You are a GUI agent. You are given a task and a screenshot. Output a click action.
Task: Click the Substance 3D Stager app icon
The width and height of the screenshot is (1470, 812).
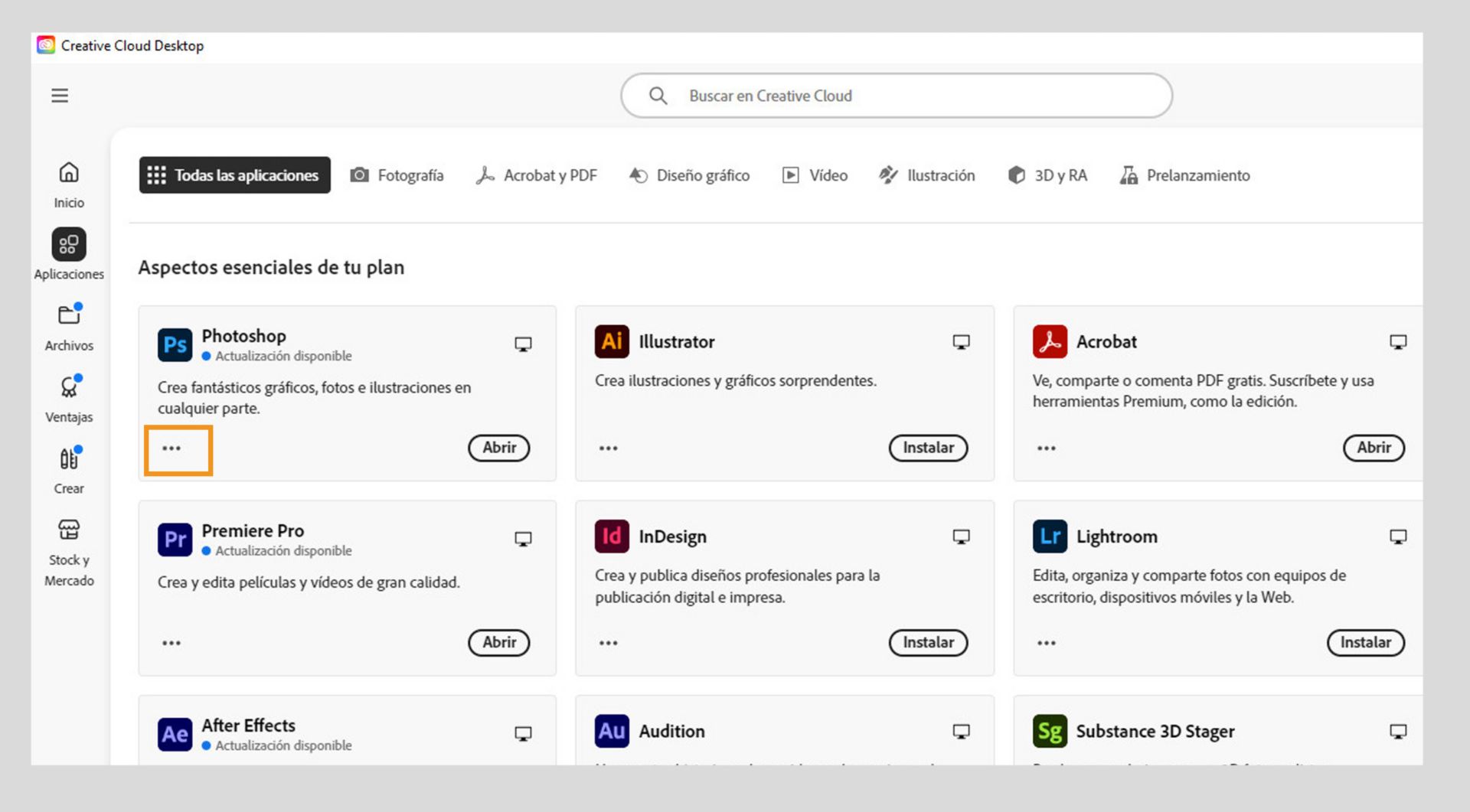pyautogui.click(x=1050, y=731)
